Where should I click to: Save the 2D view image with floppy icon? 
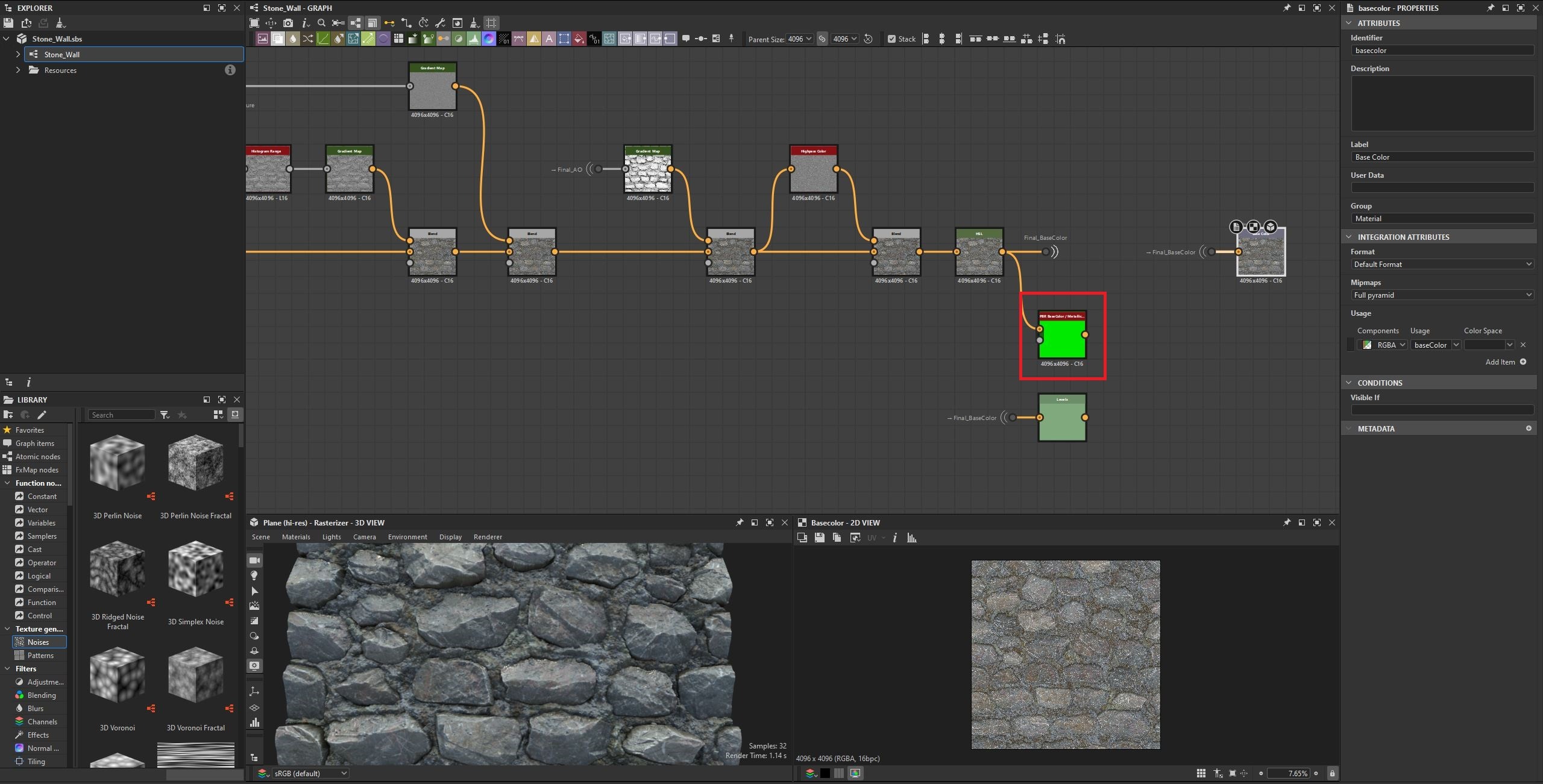[820, 538]
